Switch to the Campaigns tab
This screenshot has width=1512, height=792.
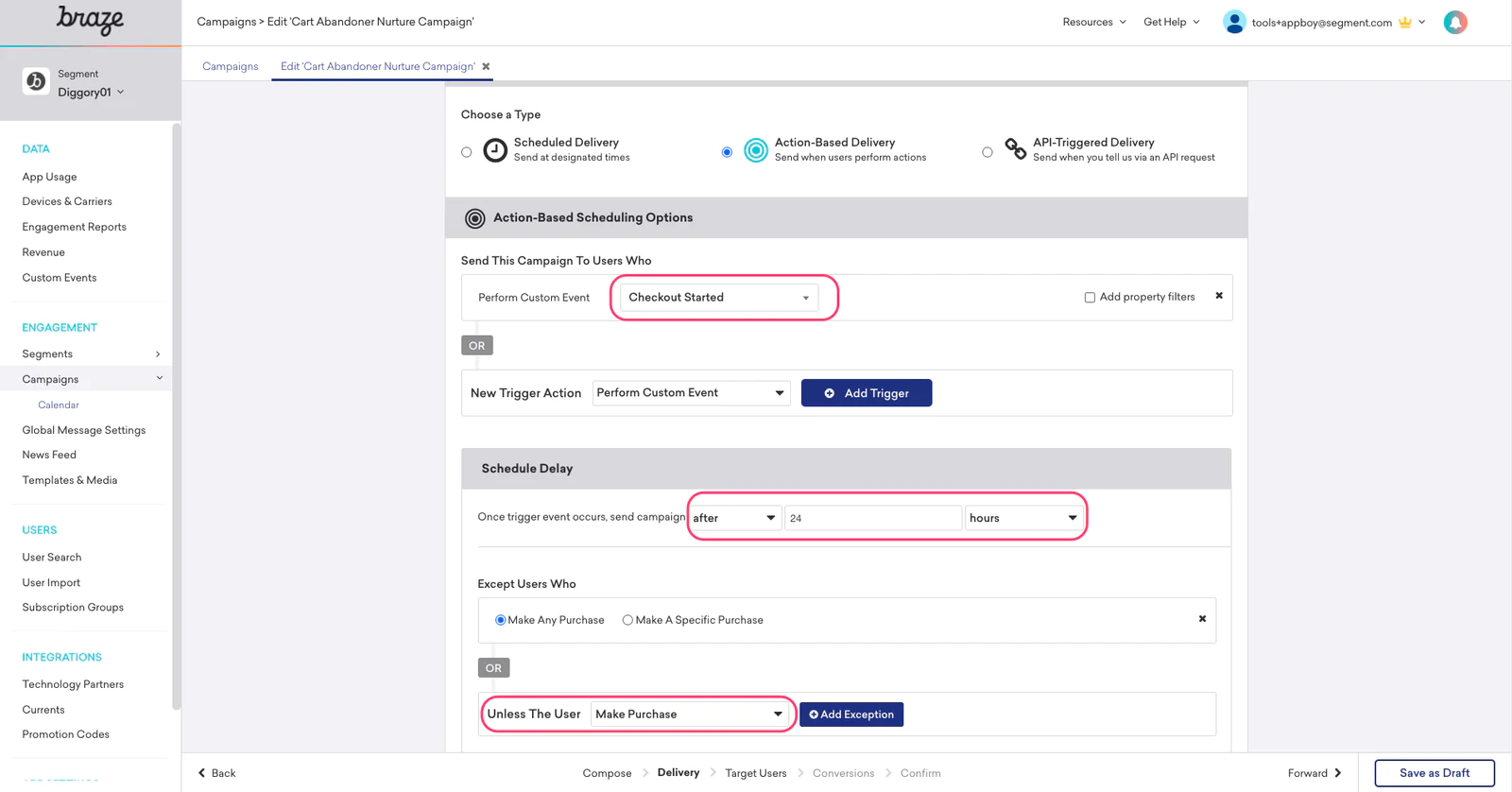(231, 66)
